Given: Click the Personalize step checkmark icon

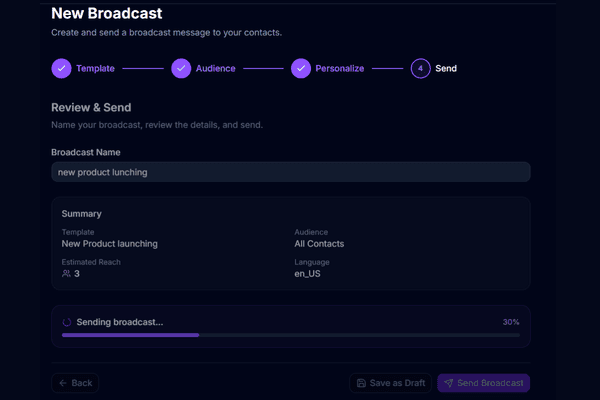Looking at the screenshot, I should (x=301, y=69).
